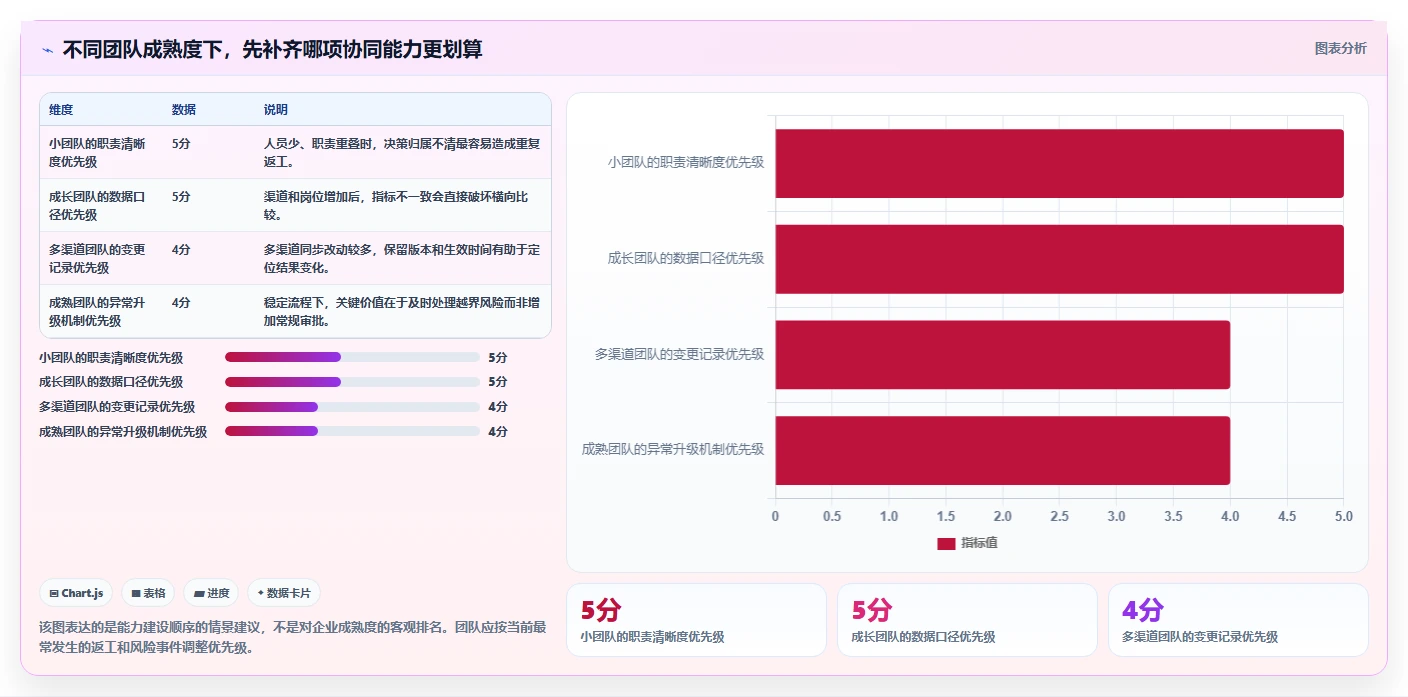Viewport: 1408px width, 697px height.
Task: Click y-axis label 成熟团队的异常升级机制优先级 in chart
Action: click(x=673, y=450)
